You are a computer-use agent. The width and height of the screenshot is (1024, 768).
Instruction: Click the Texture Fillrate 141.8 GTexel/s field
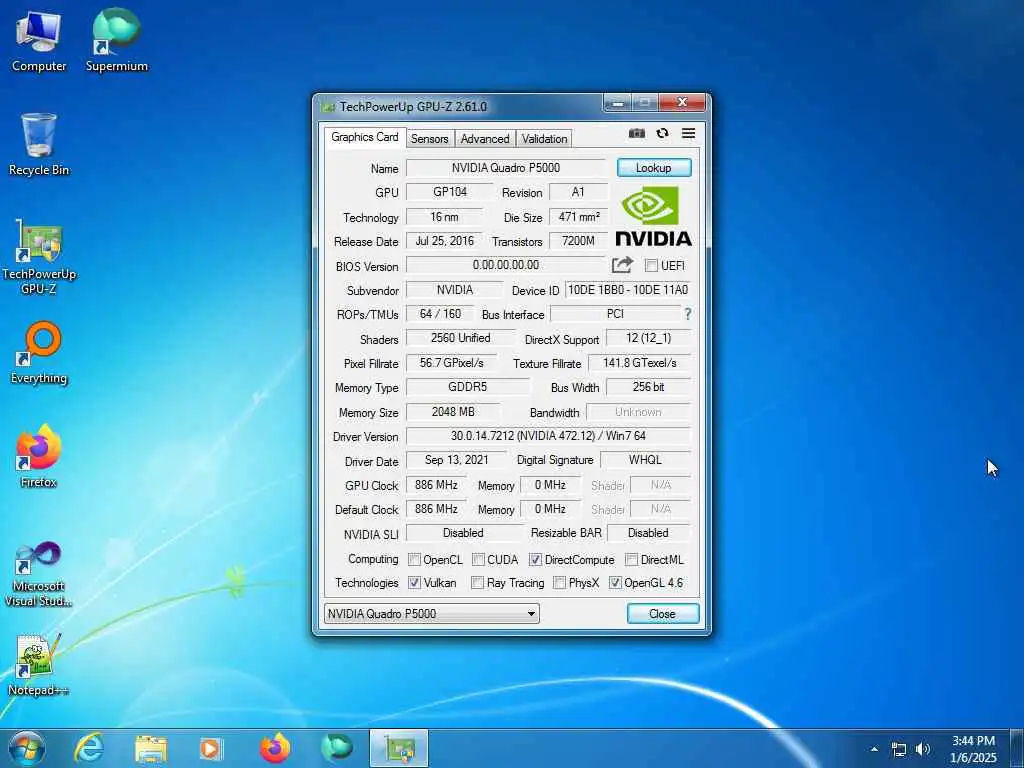[639, 362]
